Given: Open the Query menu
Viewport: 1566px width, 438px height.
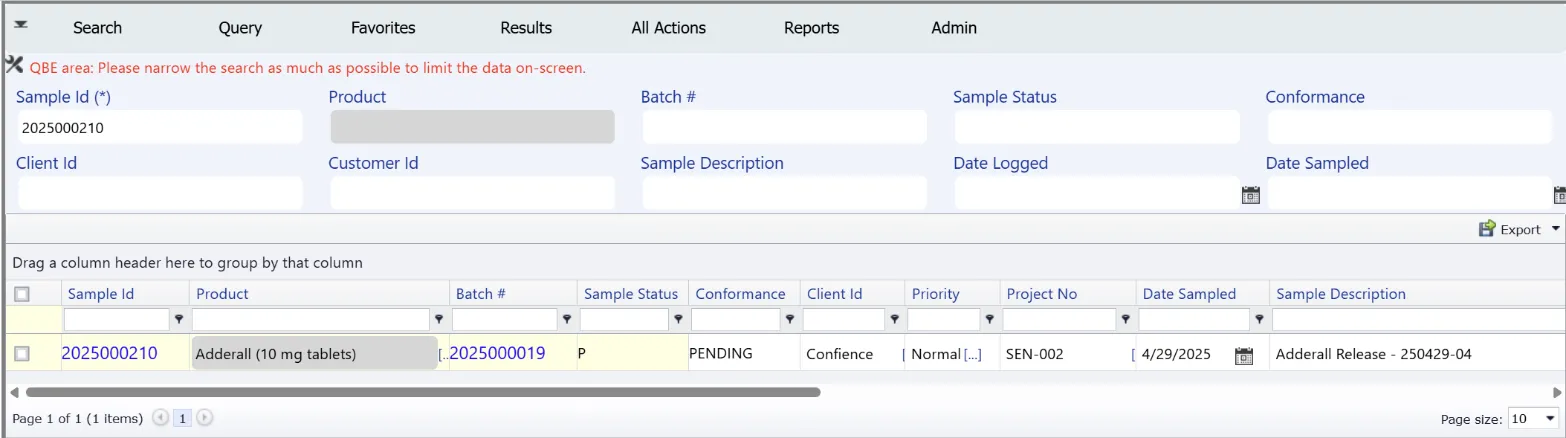Looking at the screenshot, I should (x=240, y=28).
